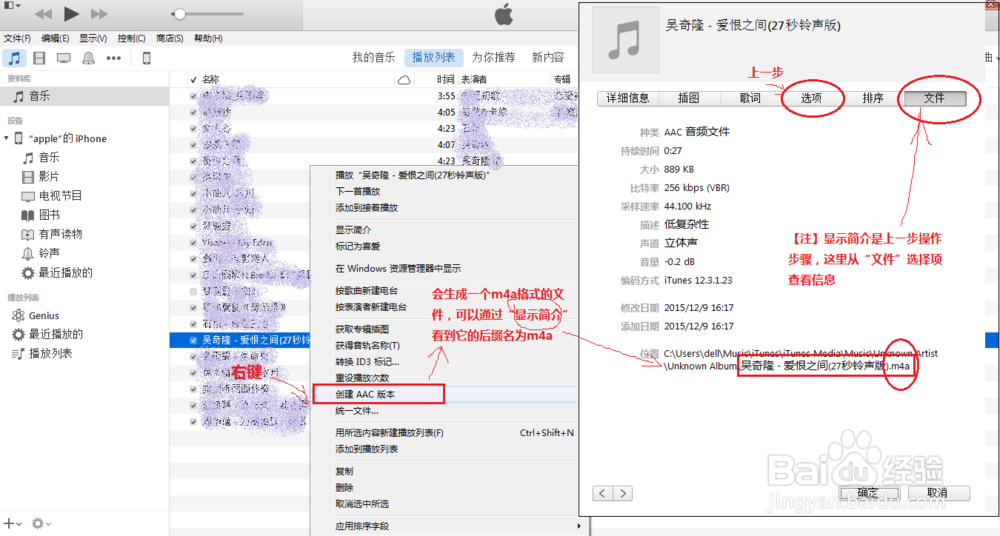
Task: Open the 编辑(E) menu
Action: tap(55, 38)
